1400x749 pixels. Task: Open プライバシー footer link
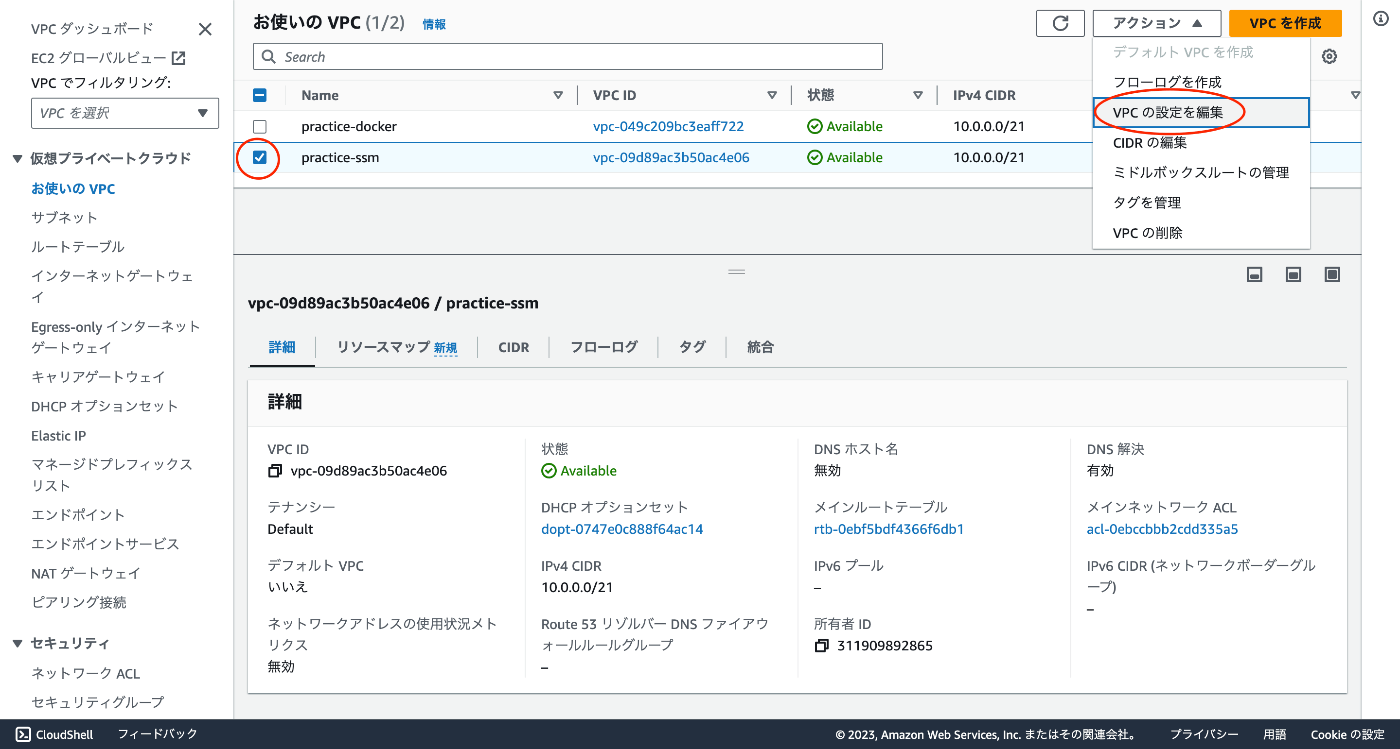[1204, 734]
